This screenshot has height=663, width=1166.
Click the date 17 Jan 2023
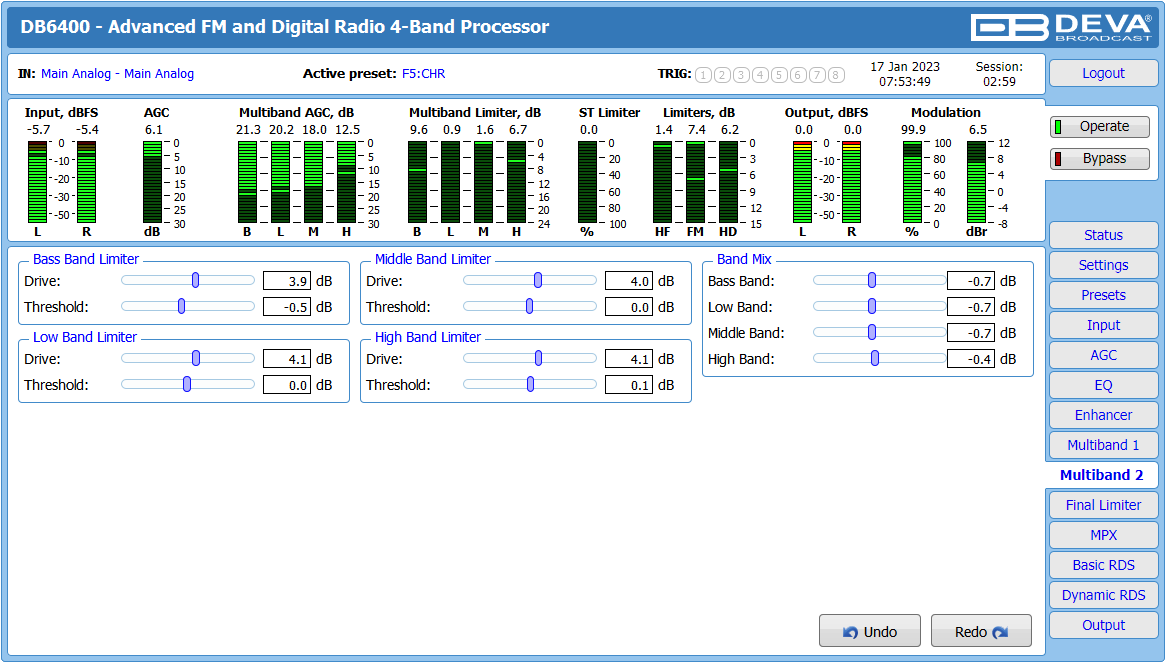click(905, 67)
